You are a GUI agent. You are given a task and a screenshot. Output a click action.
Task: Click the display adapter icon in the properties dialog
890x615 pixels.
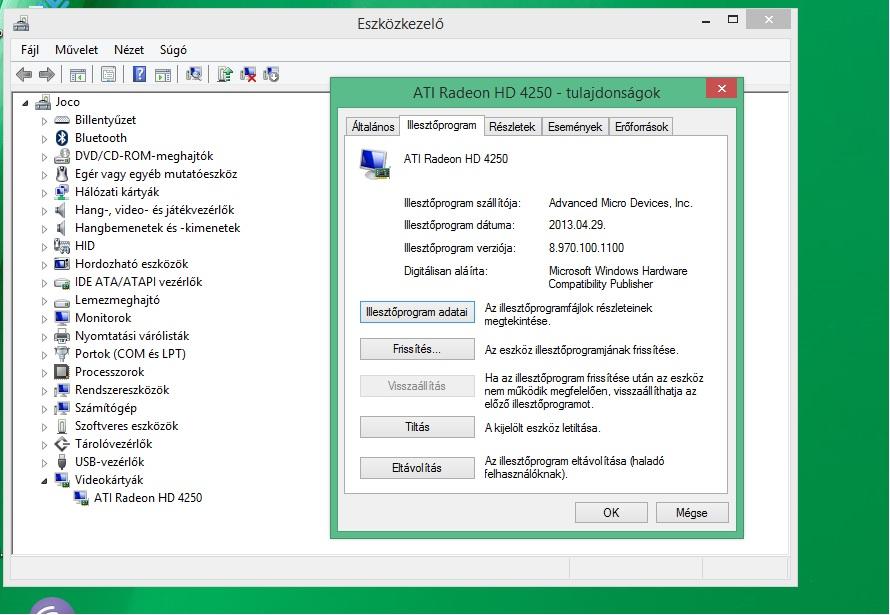[x=375, y=164]
